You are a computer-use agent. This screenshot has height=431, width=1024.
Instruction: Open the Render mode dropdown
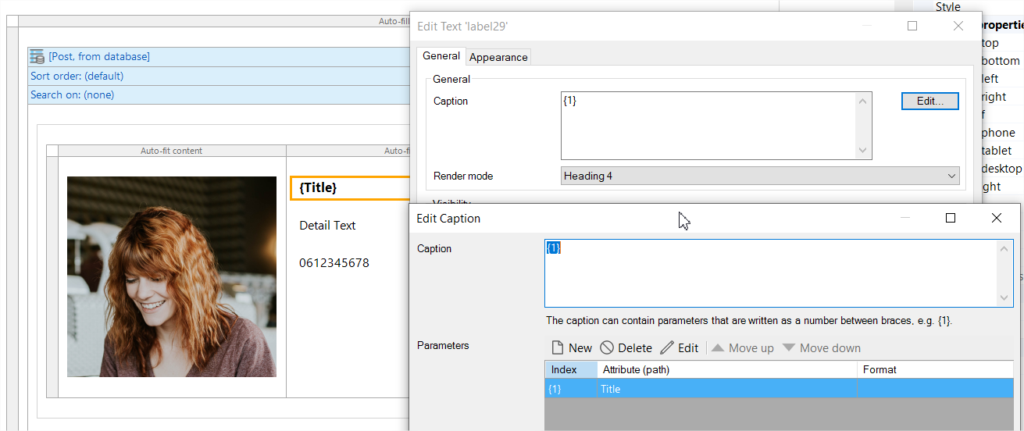760,176
